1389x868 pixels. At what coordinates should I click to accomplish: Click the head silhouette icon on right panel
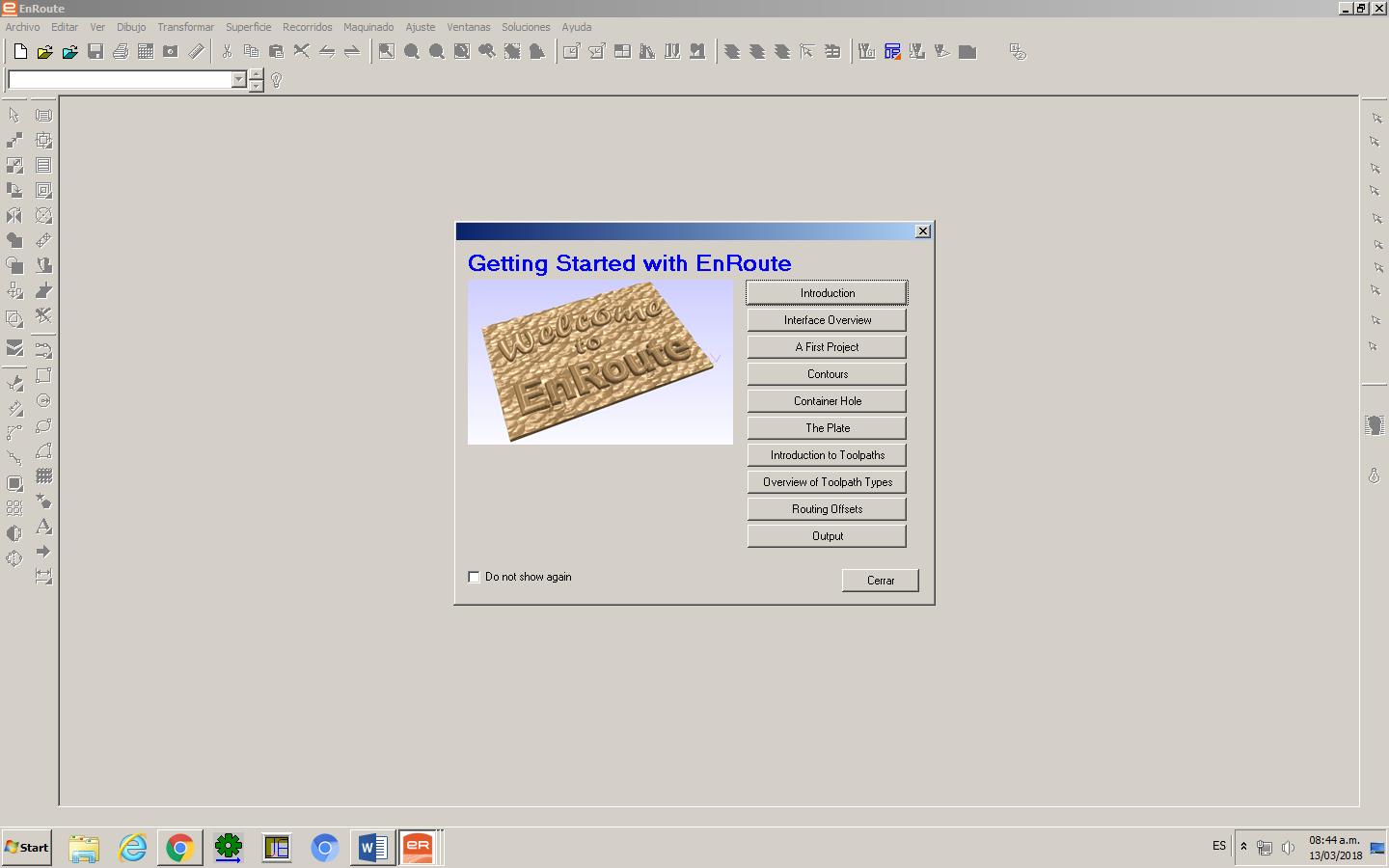[1375, 425]
